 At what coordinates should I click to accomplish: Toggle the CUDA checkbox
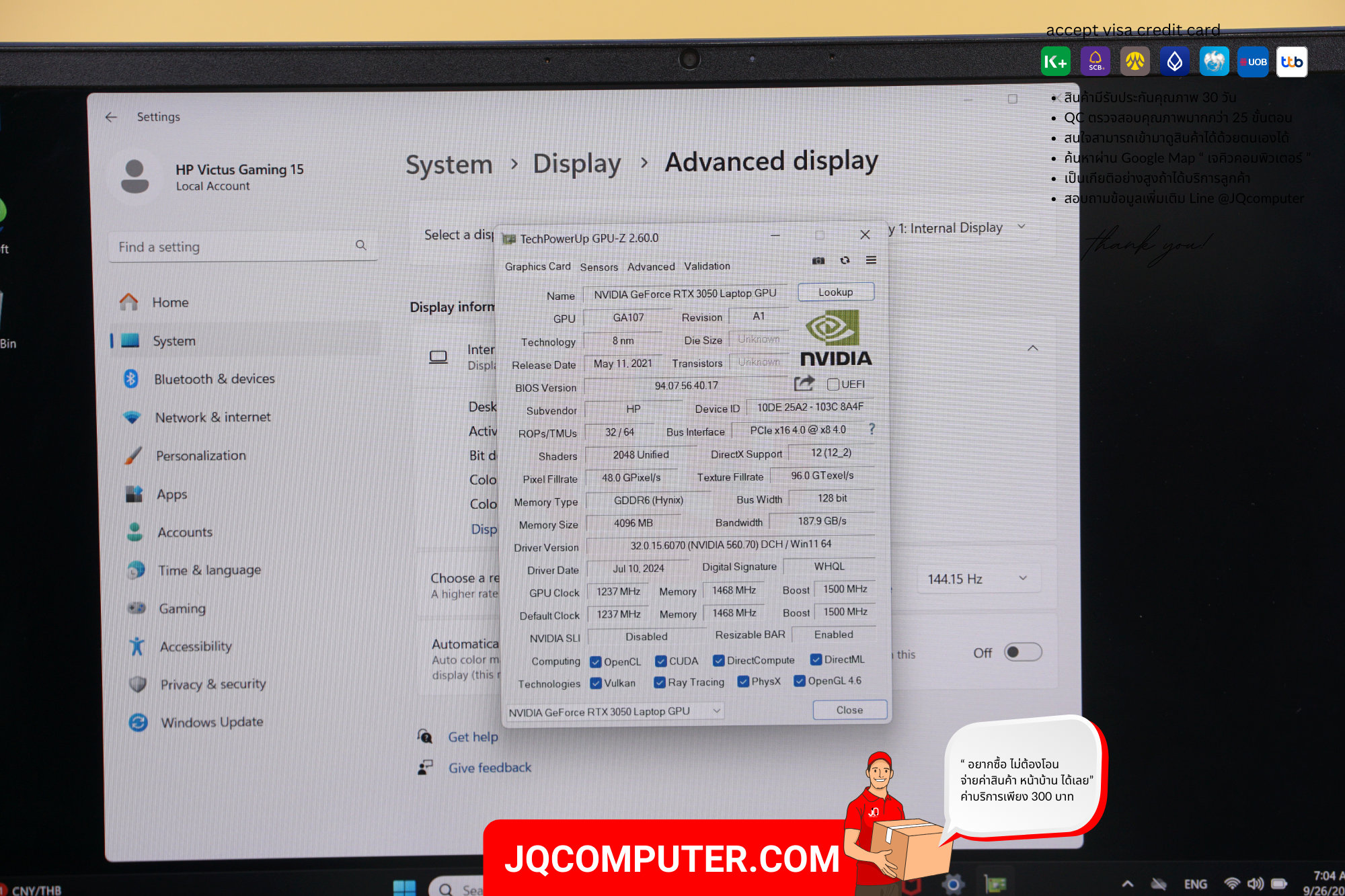pyautogui.click(x=660, y=661)
